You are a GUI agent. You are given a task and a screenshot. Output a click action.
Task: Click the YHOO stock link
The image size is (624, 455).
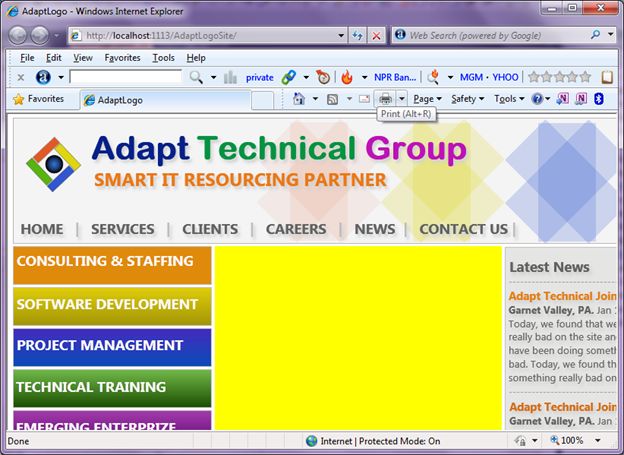[x=505, y=77]
